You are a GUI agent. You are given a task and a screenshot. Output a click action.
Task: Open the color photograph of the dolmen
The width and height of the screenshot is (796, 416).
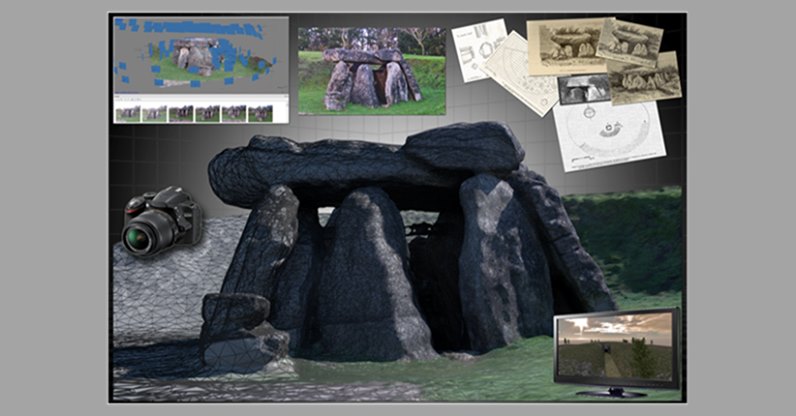pyautogui.click(x=372, y=71)
